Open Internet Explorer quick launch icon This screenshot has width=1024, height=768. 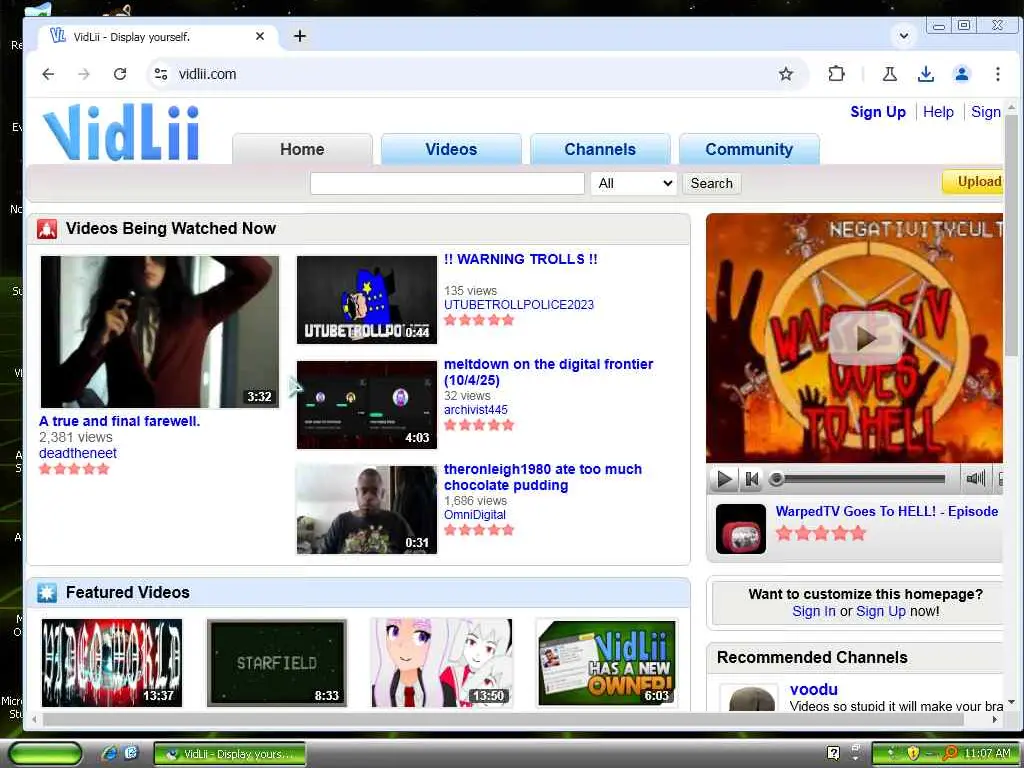coord(109,754)
